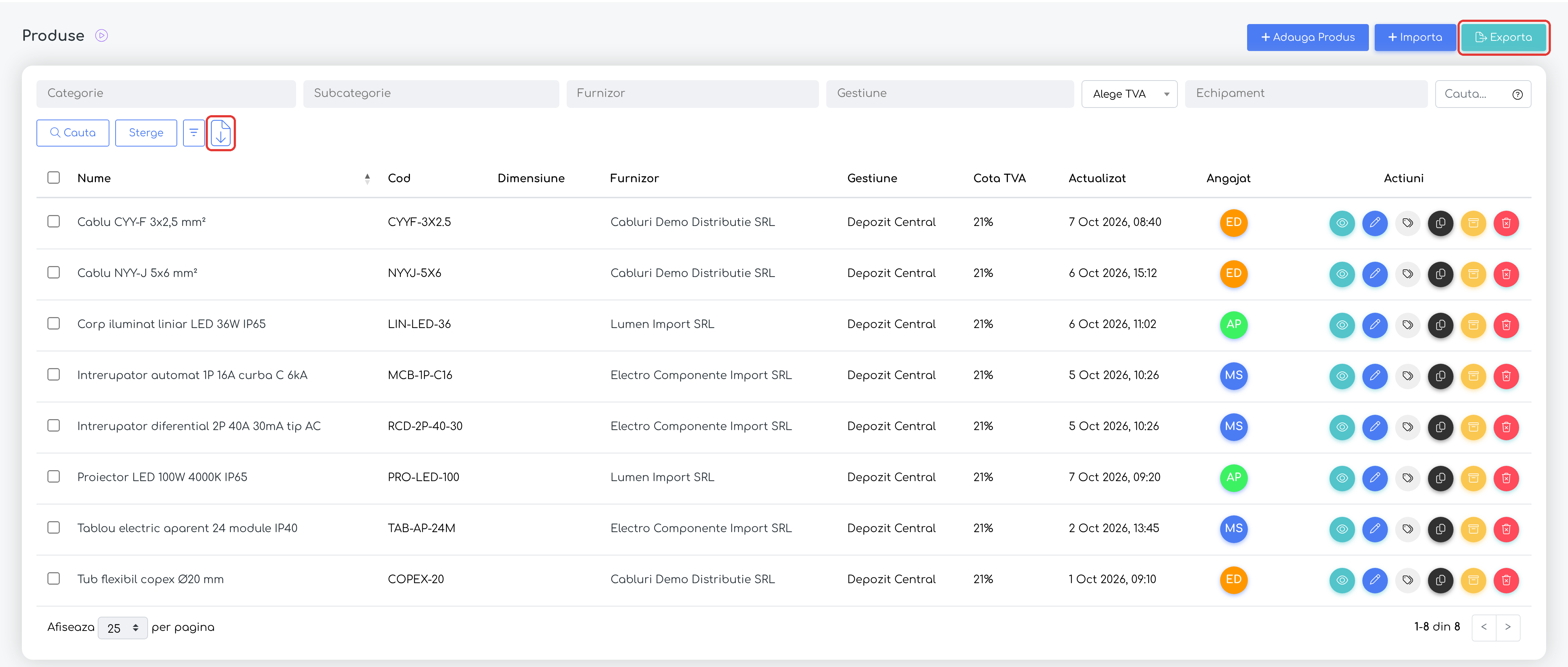
Task: Go to next page with right arrow
Action: pyautogui.click(x=1508, y=627)
